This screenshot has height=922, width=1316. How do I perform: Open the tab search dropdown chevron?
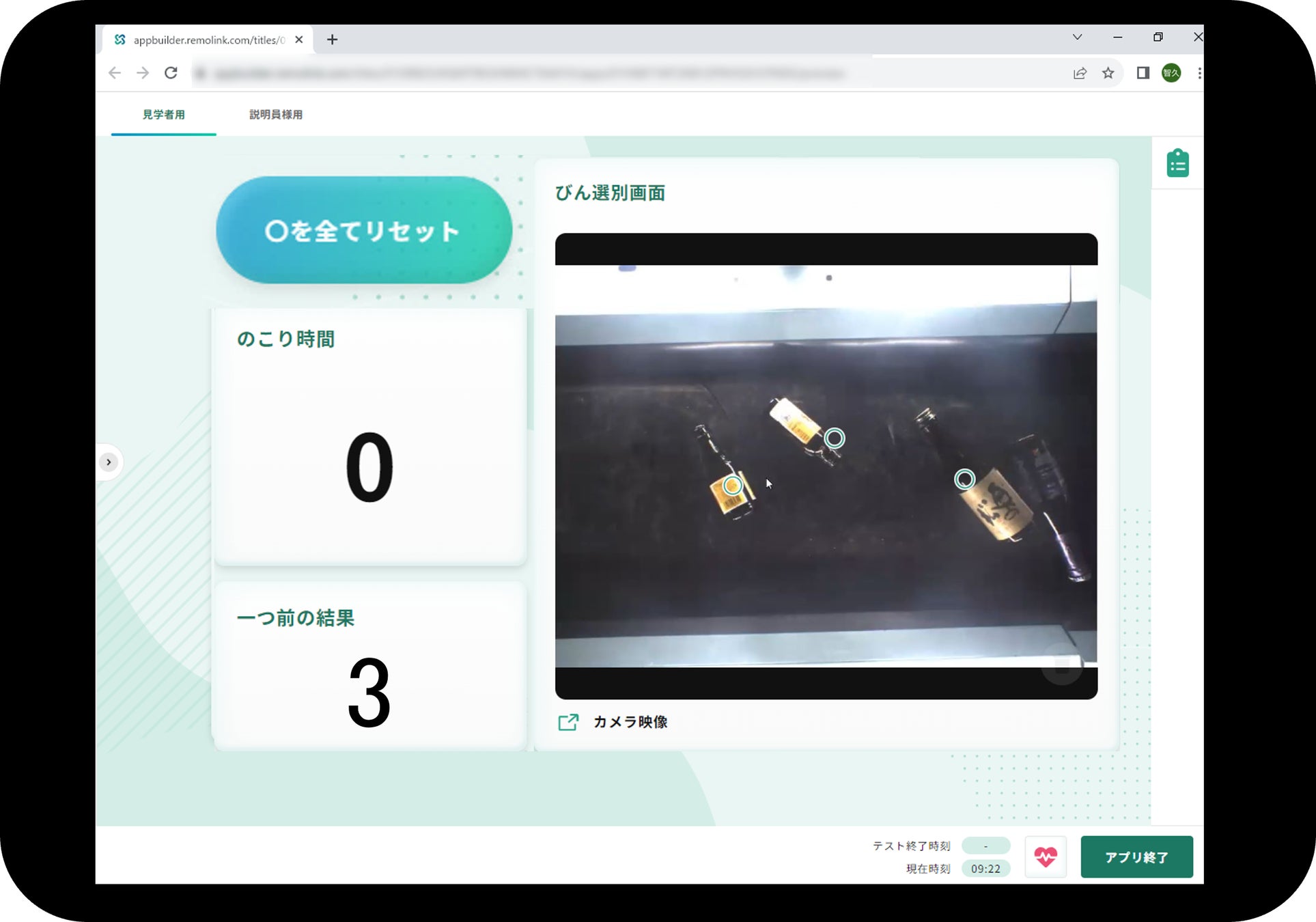coord(1077,38)
